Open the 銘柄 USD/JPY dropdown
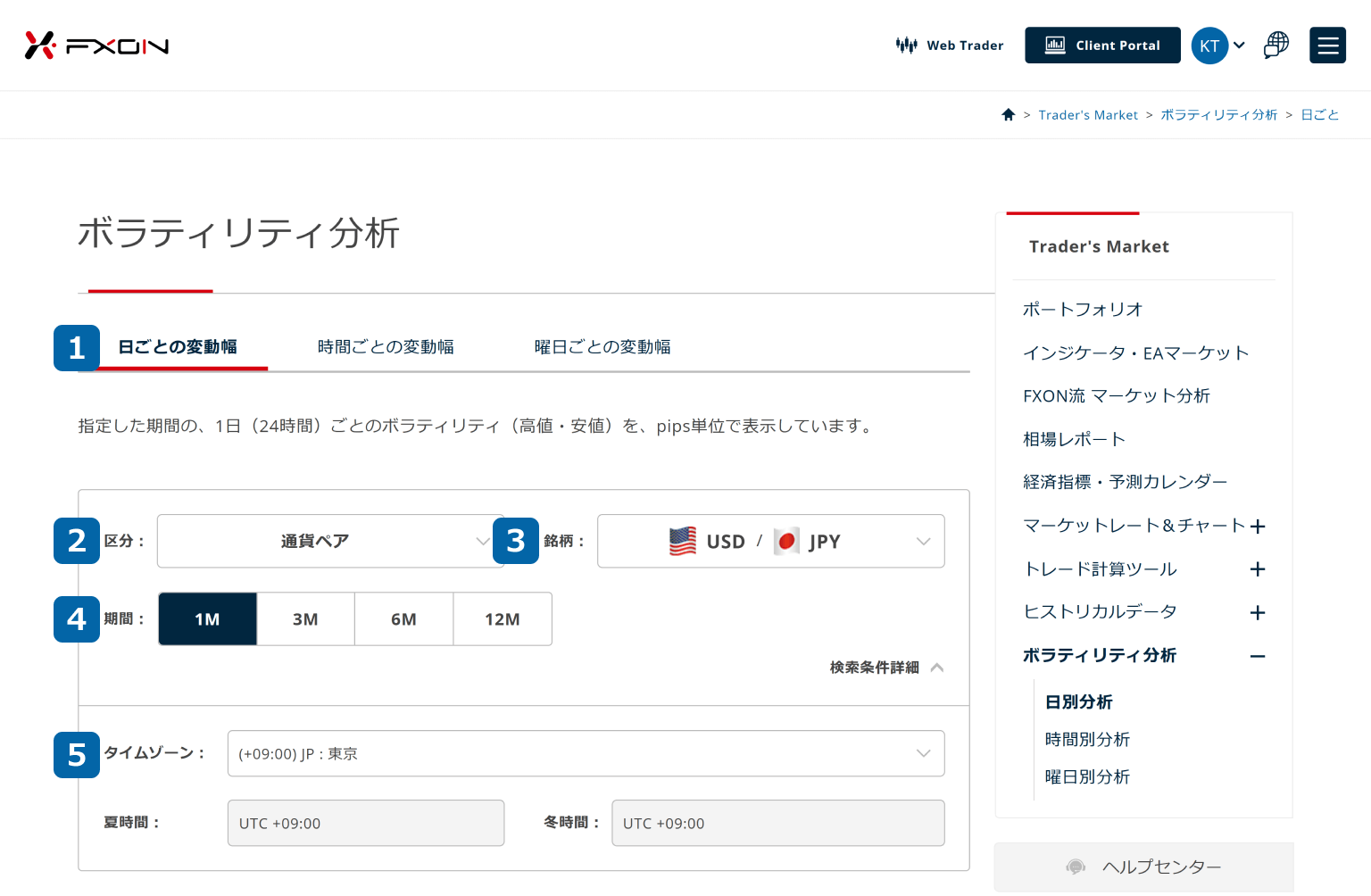This screenshot has width=1371, height=896. point(770,541)
